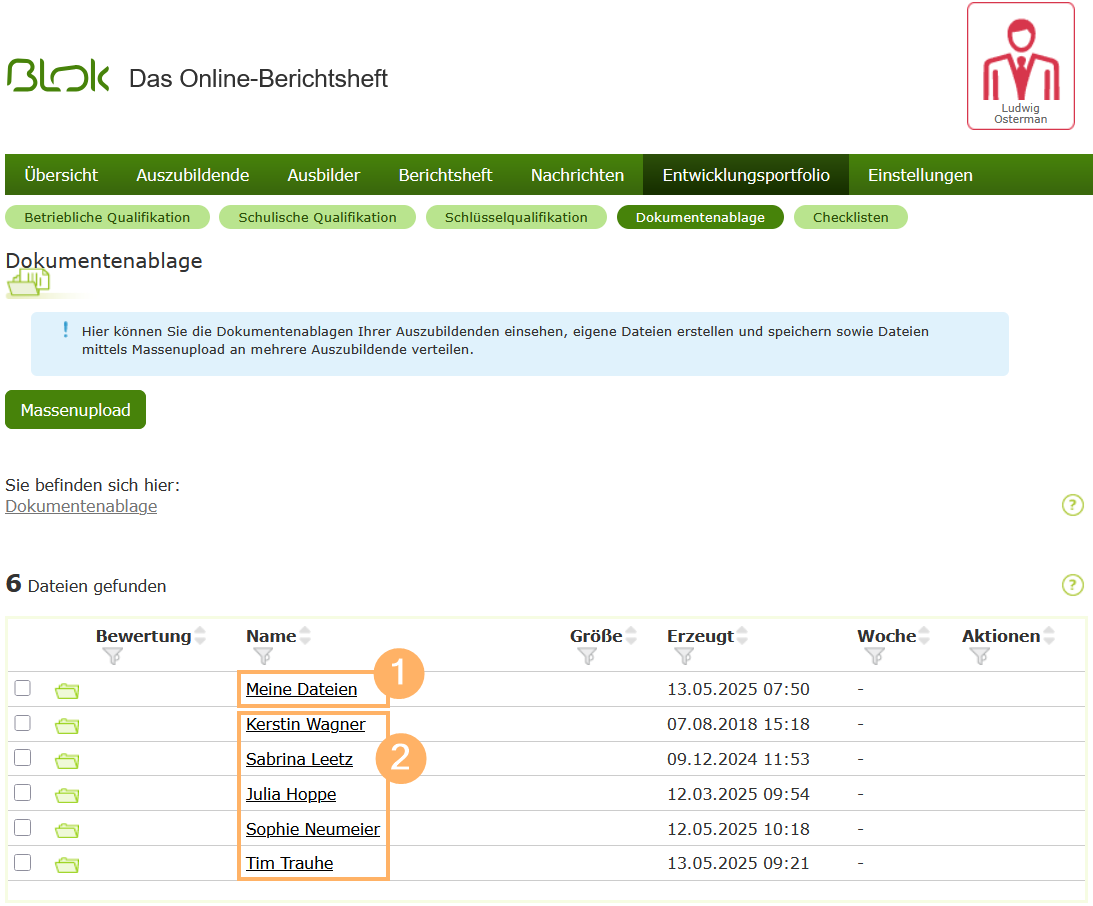Open the filter icon under the Name column
Screen dimensions: 1093x906
[x=264, y=656]
